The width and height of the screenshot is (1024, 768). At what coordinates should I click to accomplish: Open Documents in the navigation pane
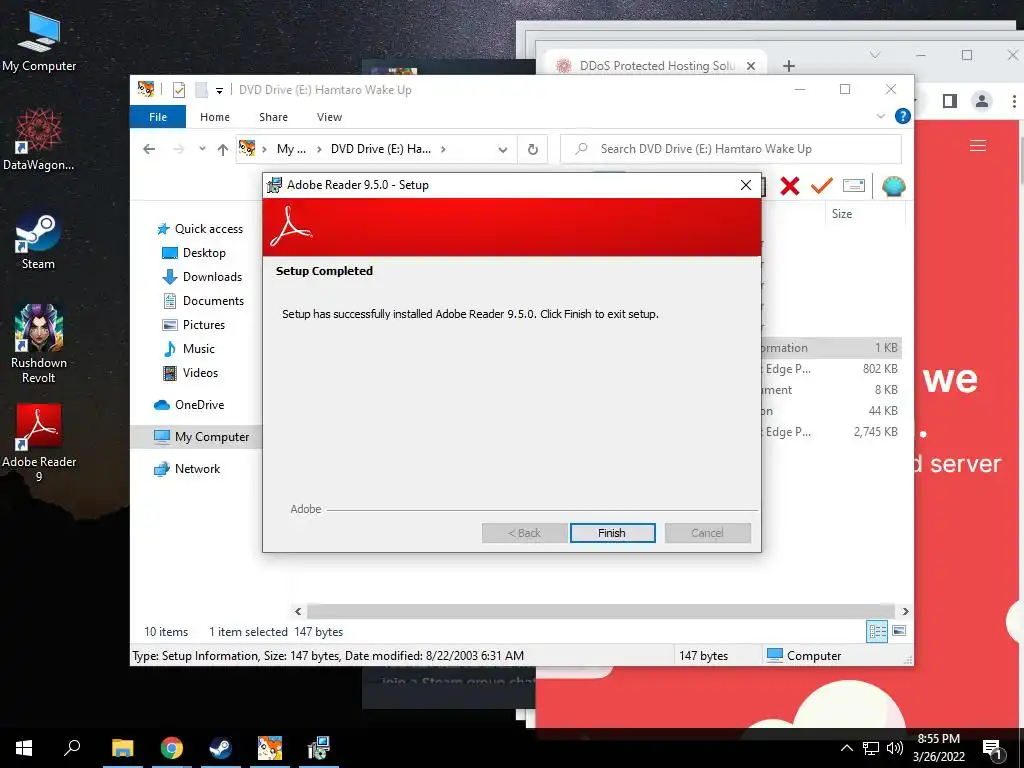click(x=202, y=301)
